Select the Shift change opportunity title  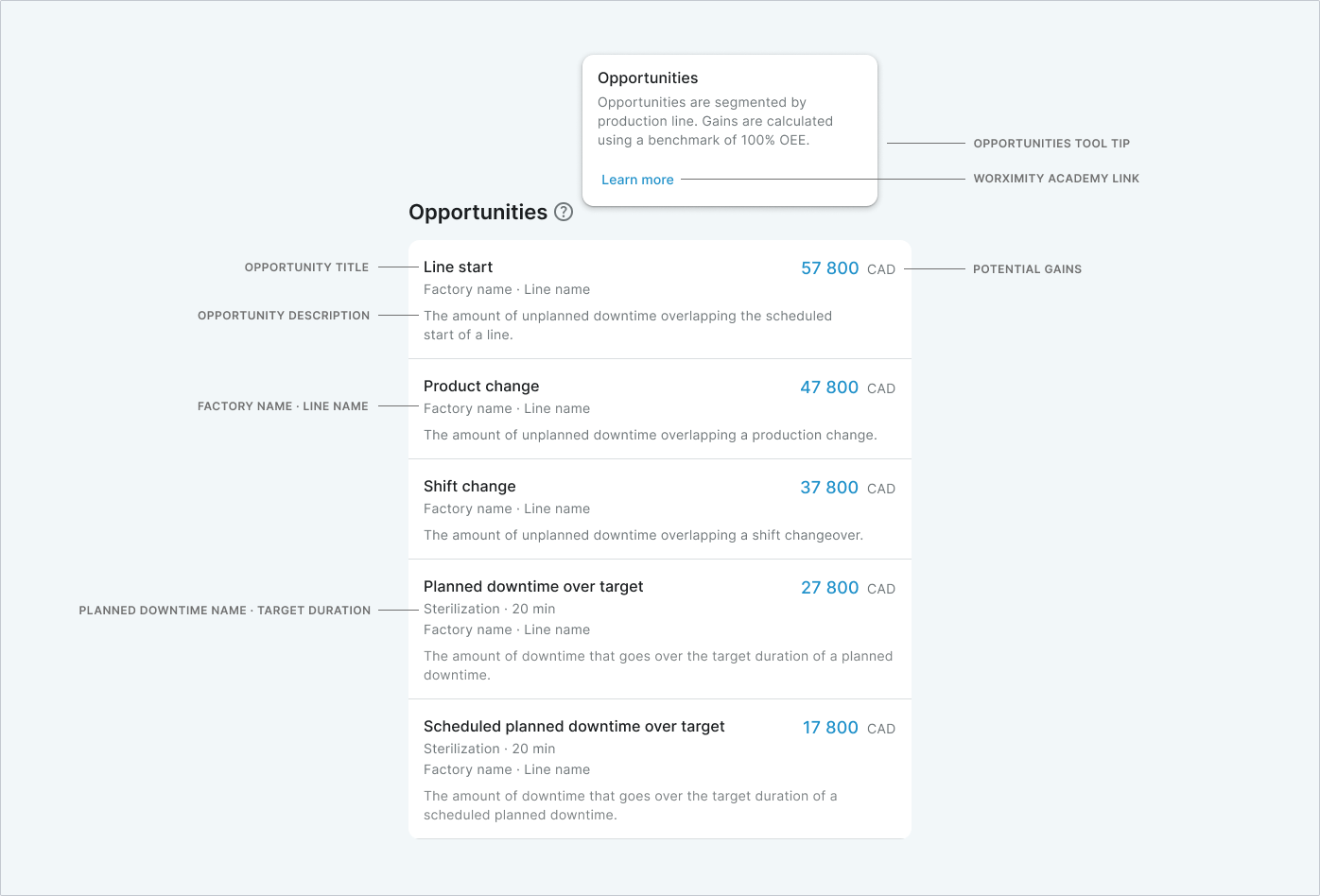coord(470,487)
